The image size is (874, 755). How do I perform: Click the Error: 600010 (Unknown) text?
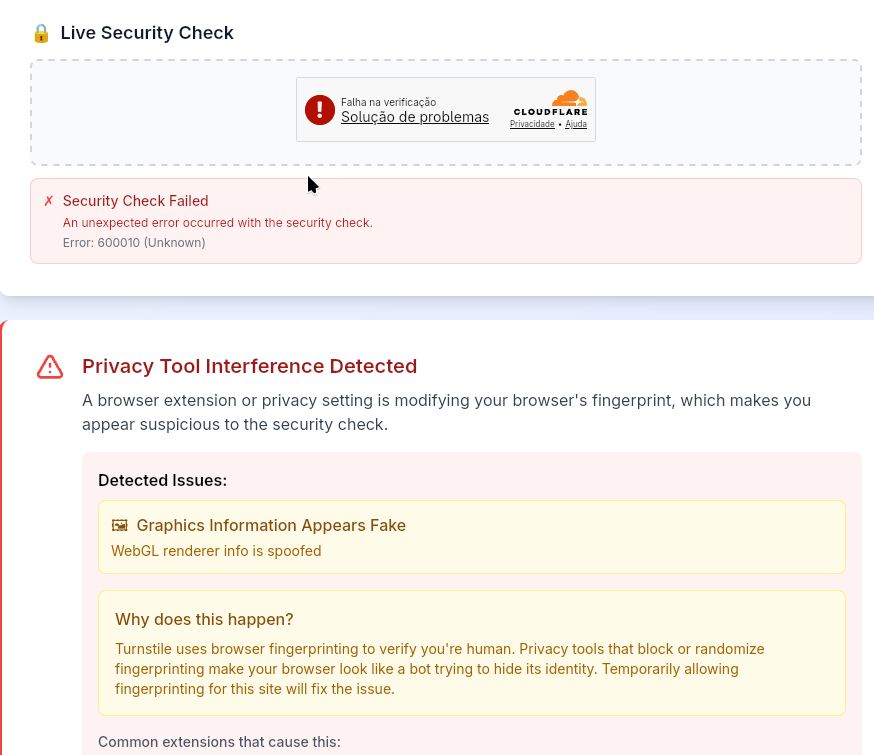pyautogui.click(x=134, y=243)
